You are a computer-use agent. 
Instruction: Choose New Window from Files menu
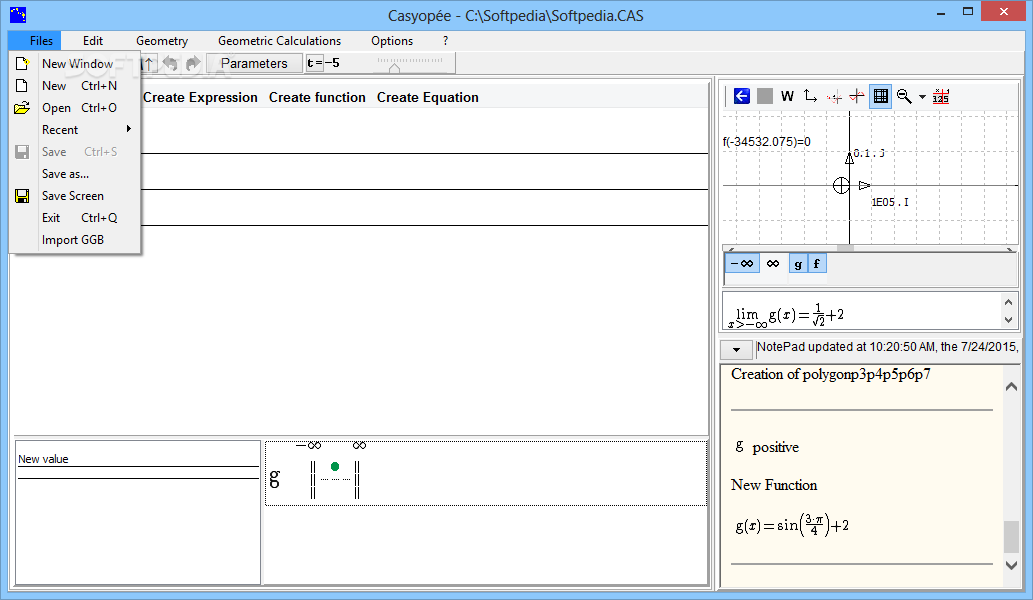75,64
